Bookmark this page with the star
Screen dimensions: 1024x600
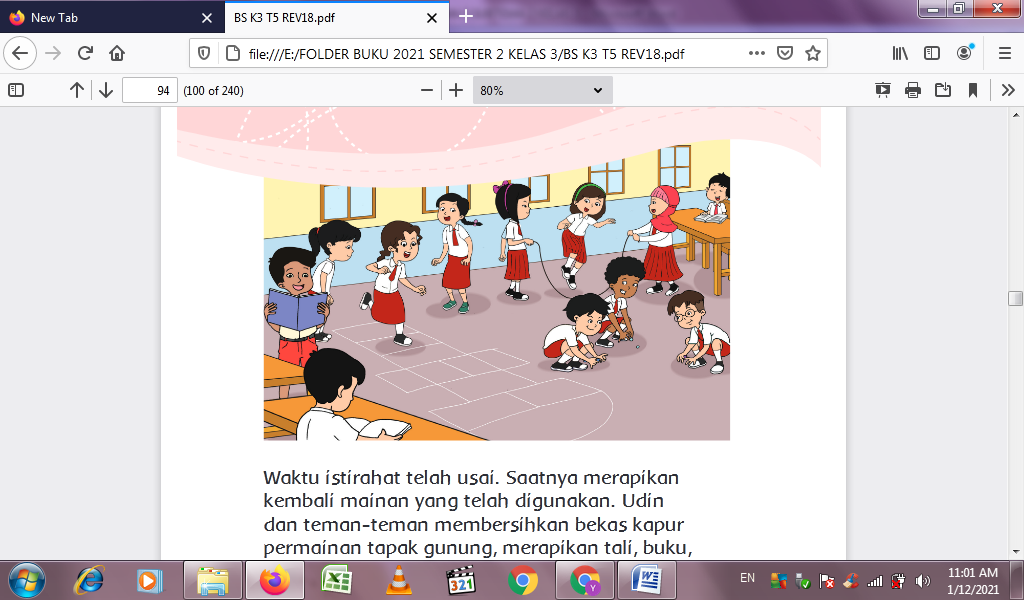point(812,54)
